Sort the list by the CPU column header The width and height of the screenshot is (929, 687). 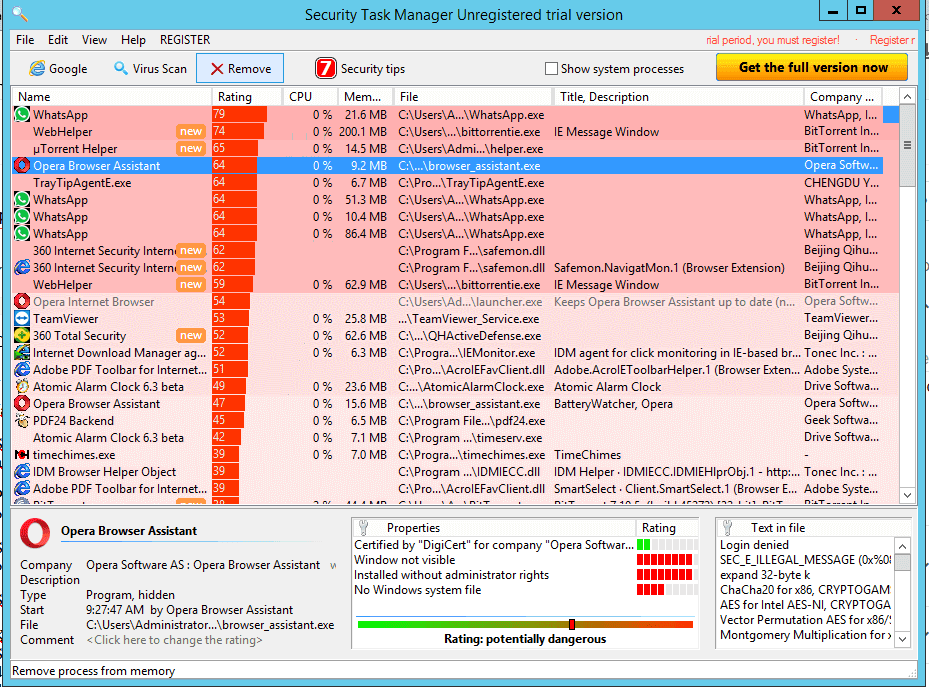point(309,97)
